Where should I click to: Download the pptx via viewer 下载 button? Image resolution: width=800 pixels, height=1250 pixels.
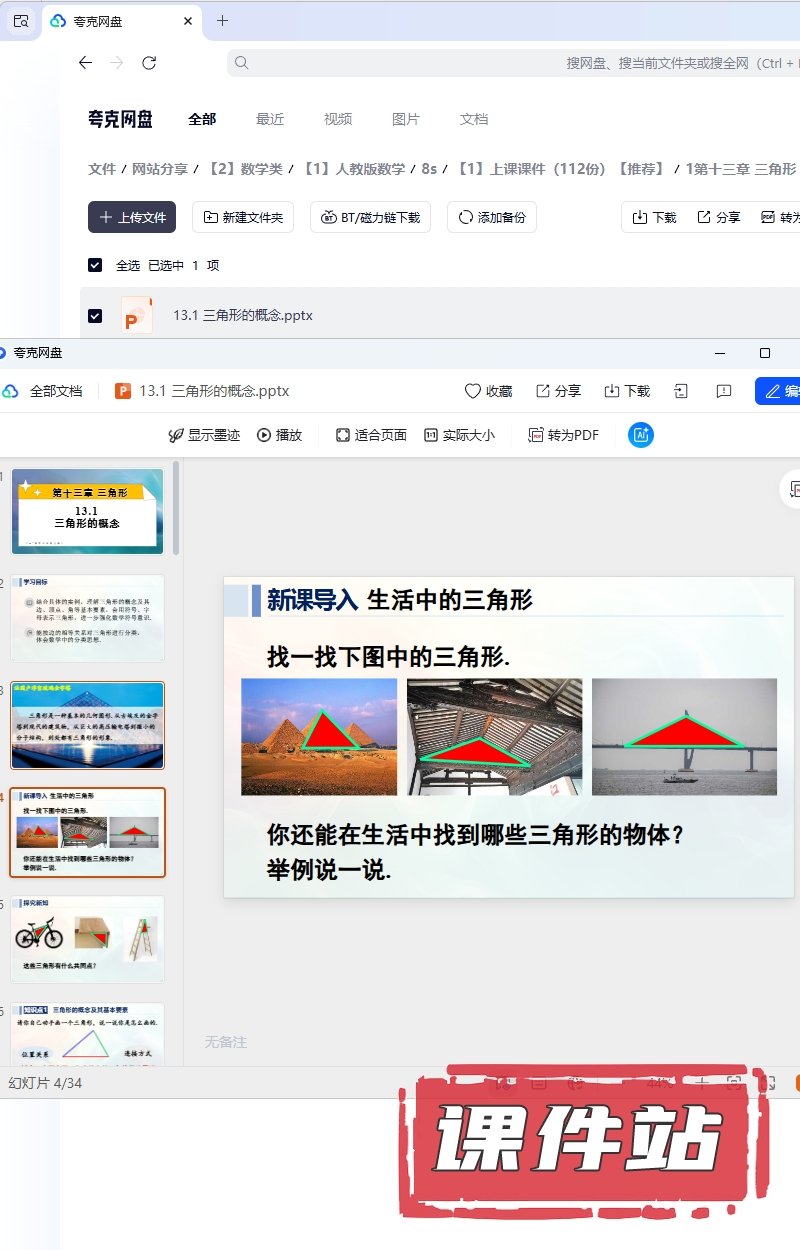coord(627,391)
